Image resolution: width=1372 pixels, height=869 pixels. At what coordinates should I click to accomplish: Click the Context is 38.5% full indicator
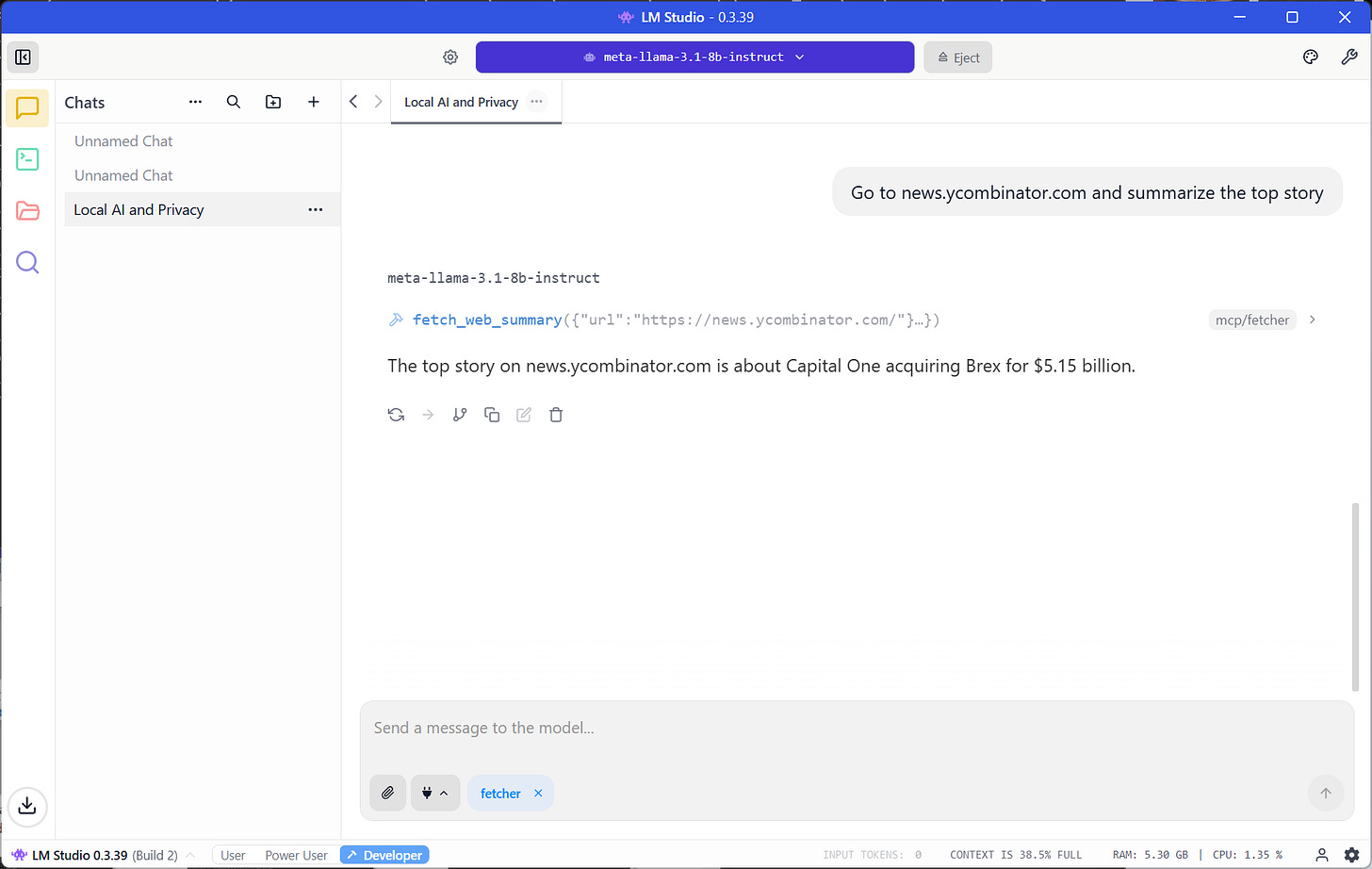tap(1016, 855)
